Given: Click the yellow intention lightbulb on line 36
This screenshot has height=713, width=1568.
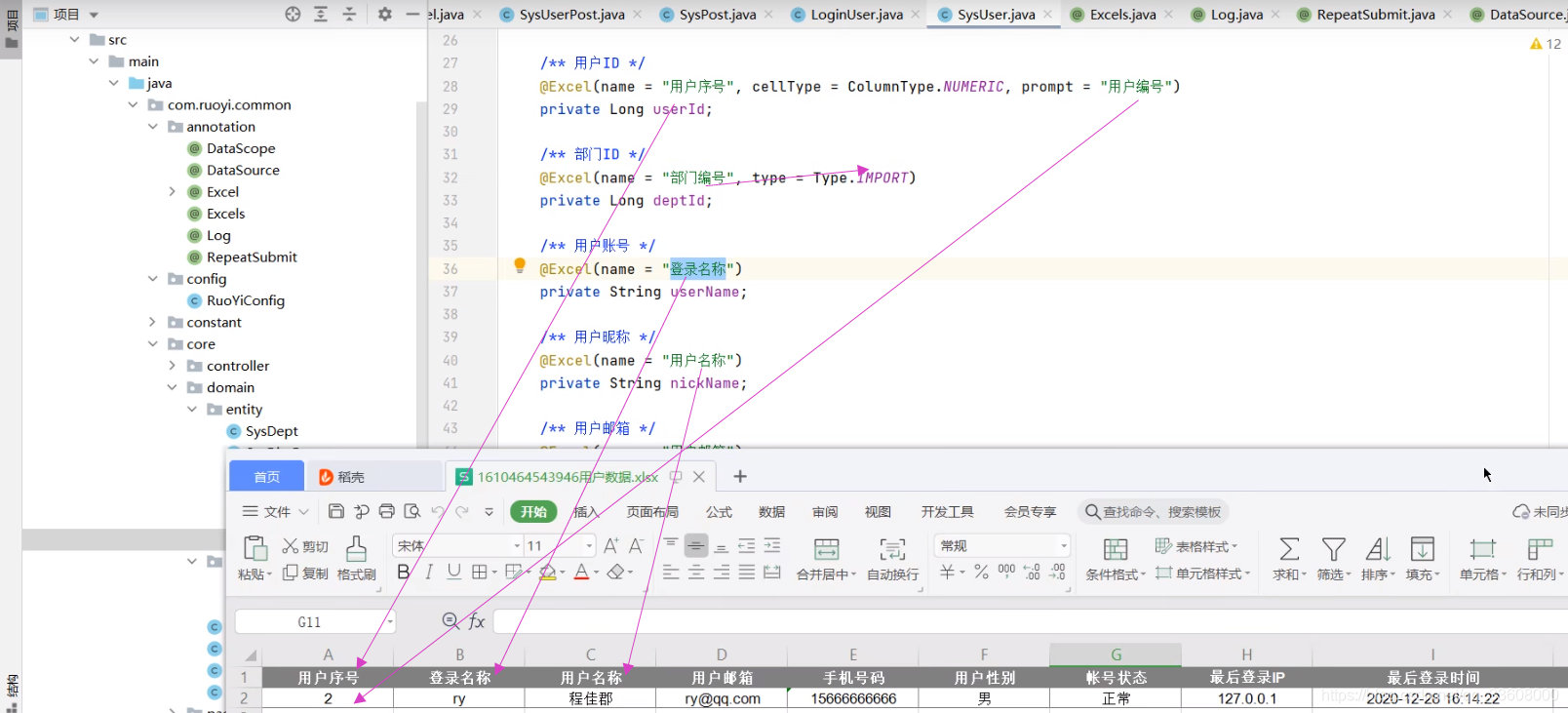Looking at the screenshot, I should [520, 266].
